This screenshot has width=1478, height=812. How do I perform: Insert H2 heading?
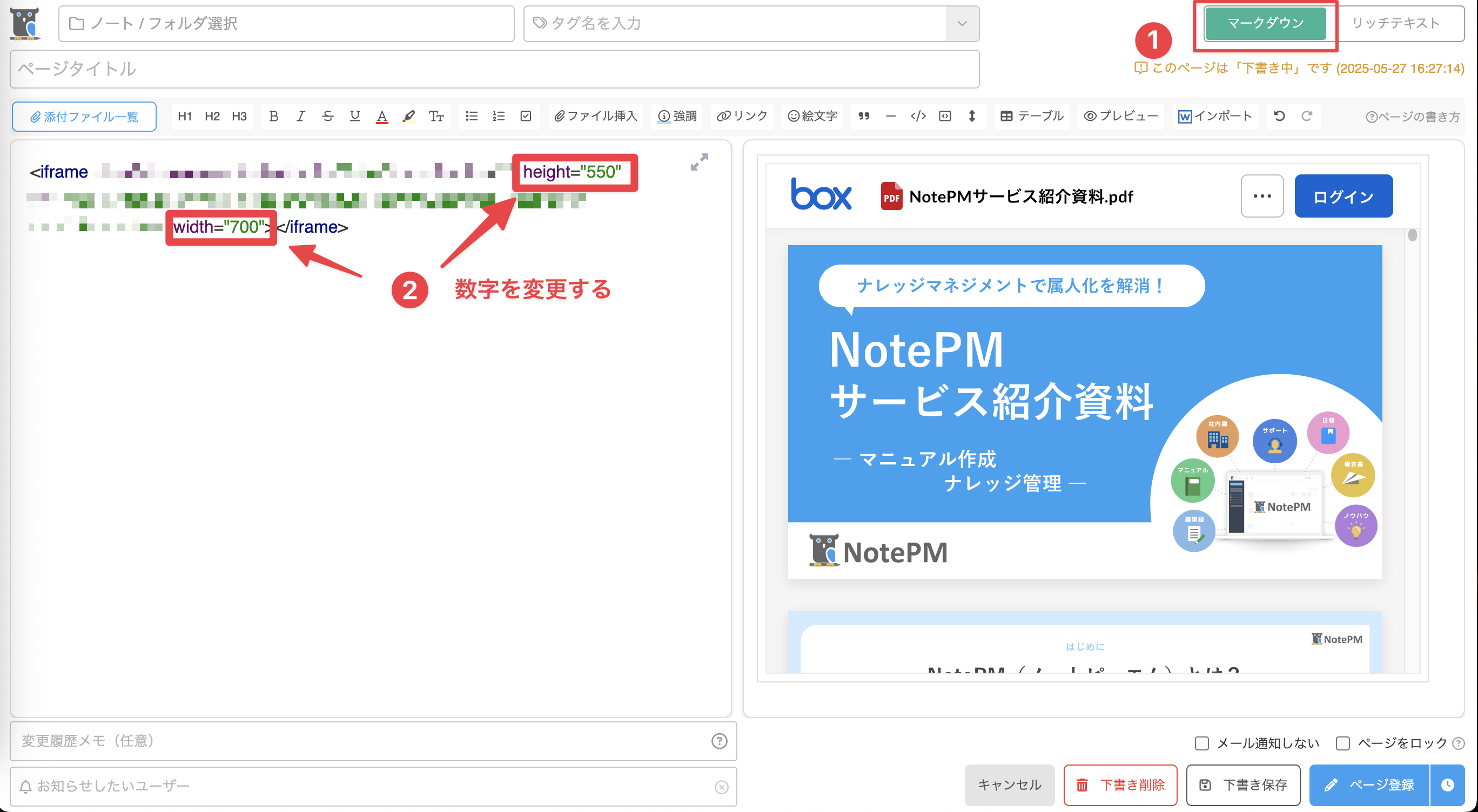[x=212, y=117]
